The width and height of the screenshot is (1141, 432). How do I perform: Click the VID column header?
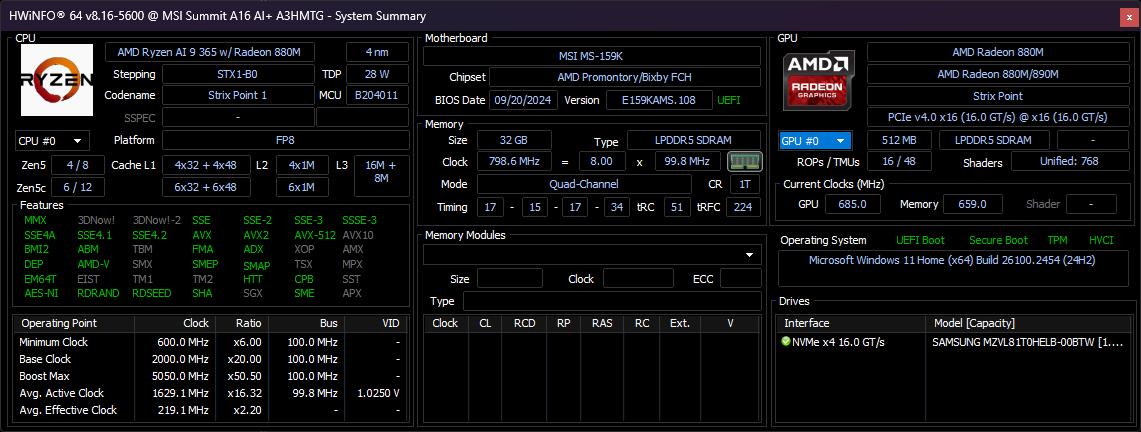[376, 323]
